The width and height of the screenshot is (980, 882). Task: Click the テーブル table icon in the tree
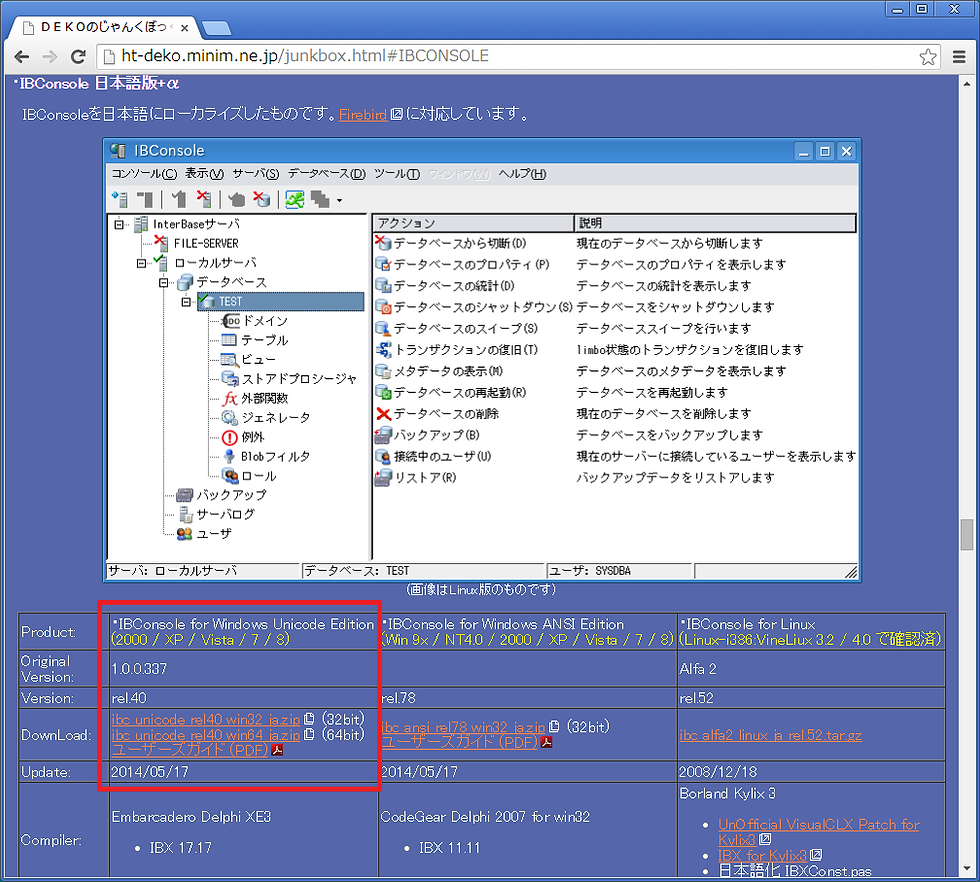[229, 340]
